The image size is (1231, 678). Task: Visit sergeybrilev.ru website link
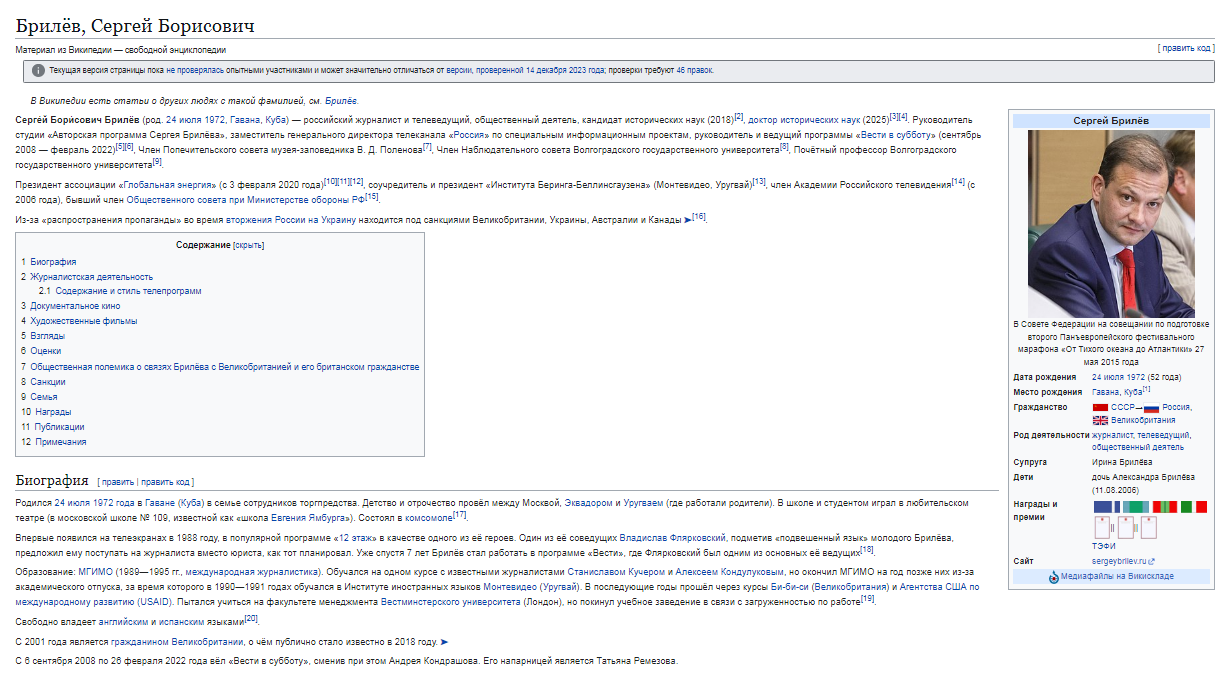pyautogui.click(x=1118, y=562)
